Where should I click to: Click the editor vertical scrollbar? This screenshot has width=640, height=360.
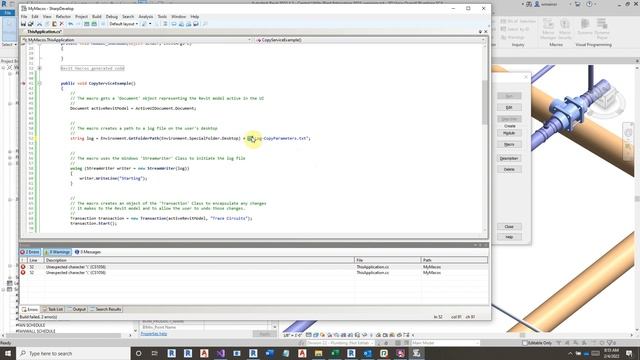tap(485, 102)
